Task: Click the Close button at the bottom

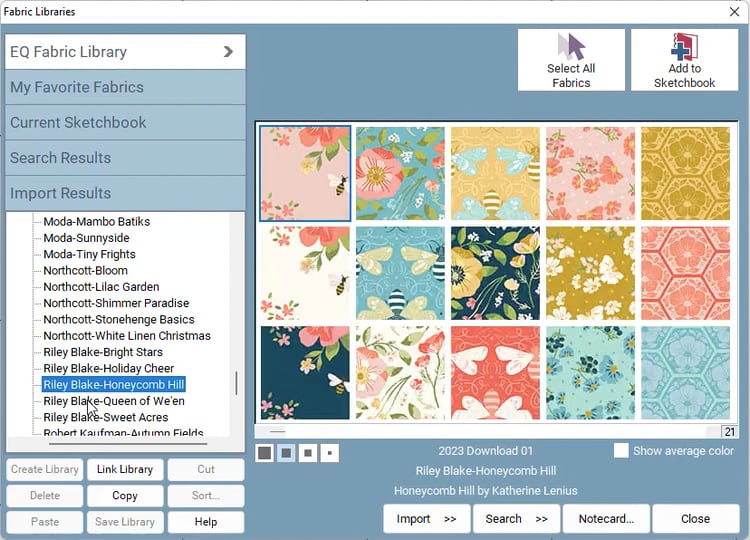Action: coord(695,518)
